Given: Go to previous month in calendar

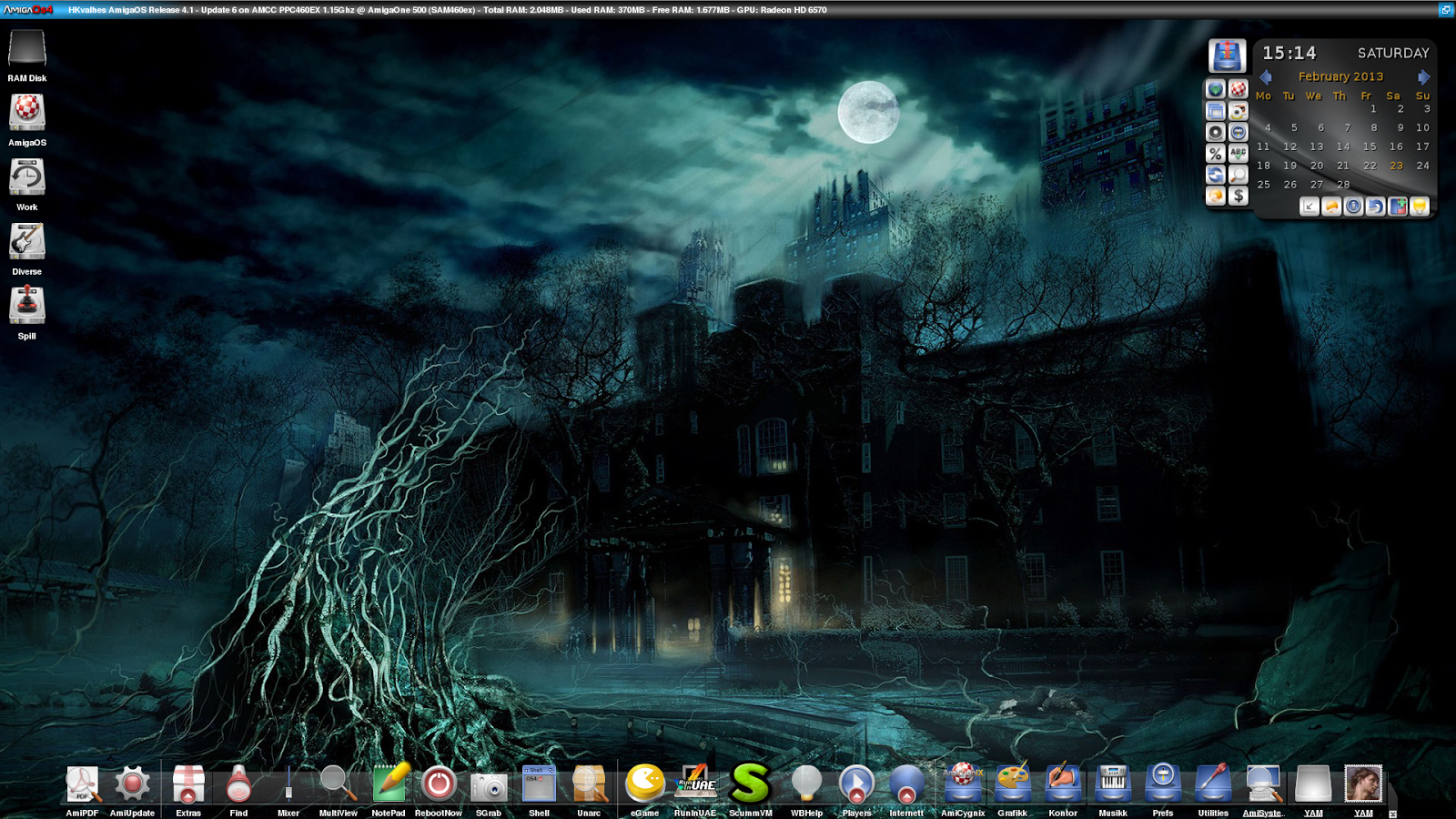Looking at the screenshot, I should (1266, 77).
